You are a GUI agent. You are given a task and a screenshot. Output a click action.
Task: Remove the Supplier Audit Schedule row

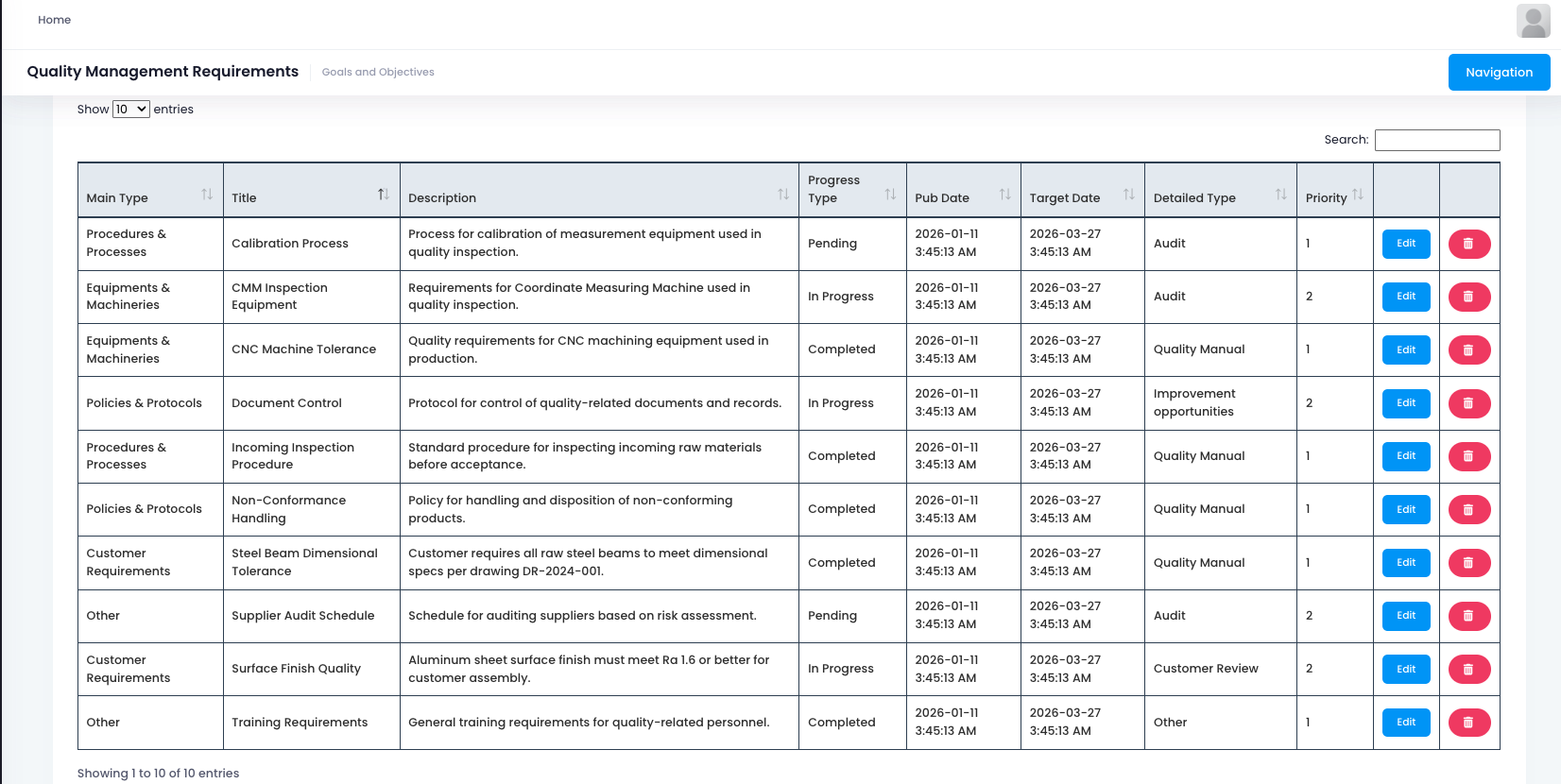coord(1468,616)
